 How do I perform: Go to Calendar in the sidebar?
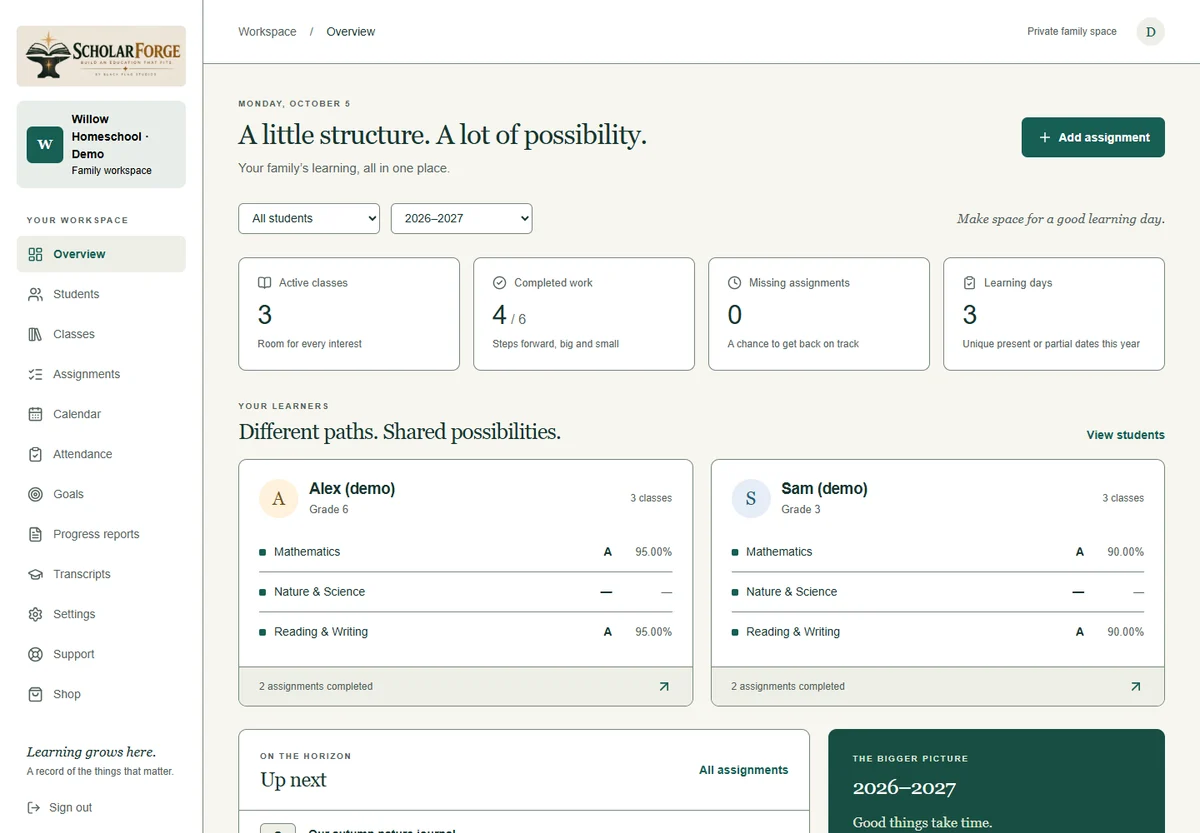[x=101, y=414]
